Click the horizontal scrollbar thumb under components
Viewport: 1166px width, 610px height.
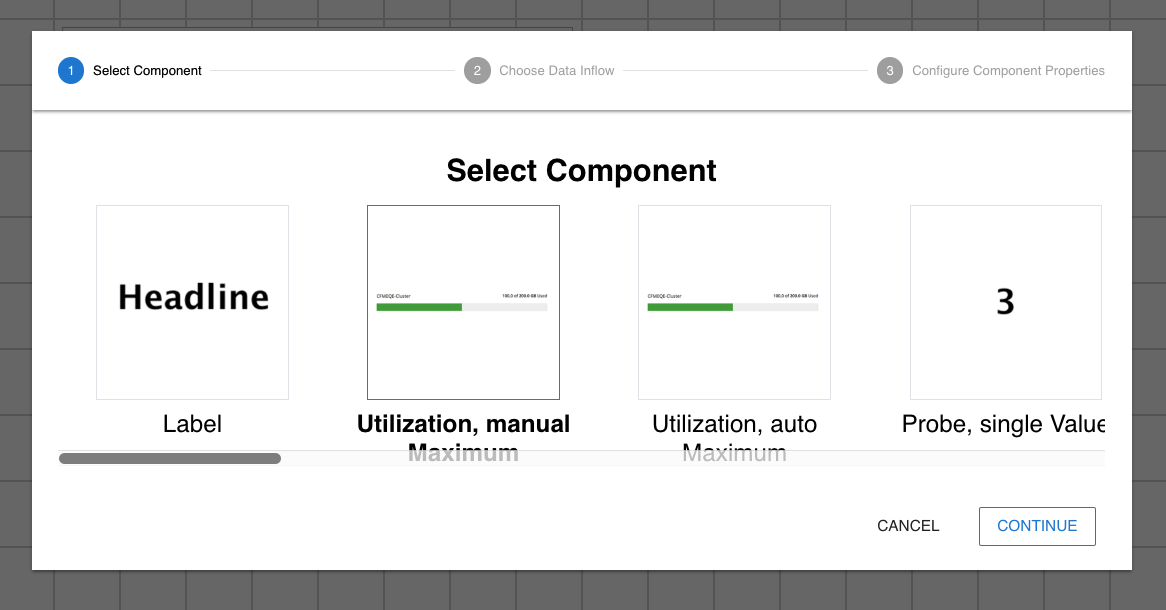point(170,459)
